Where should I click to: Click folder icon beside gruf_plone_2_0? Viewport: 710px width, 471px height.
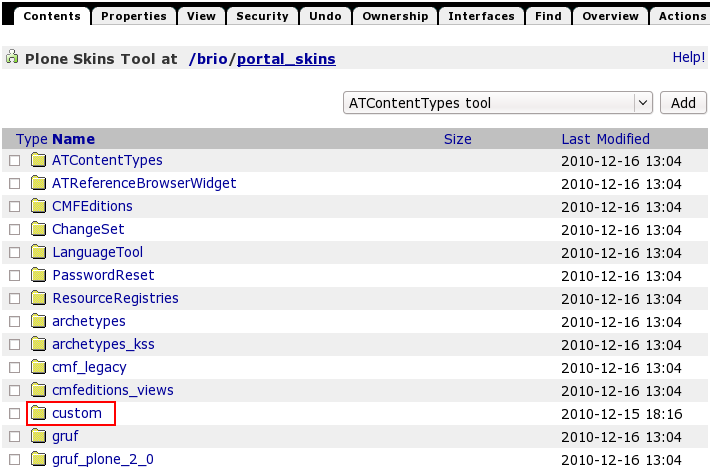[38, 459]
